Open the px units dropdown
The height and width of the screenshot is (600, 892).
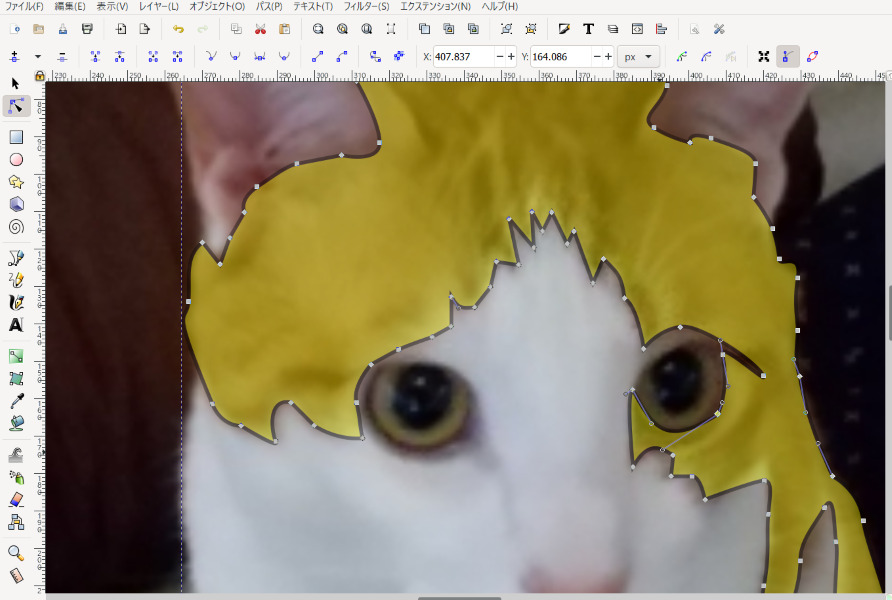[638, 57]
